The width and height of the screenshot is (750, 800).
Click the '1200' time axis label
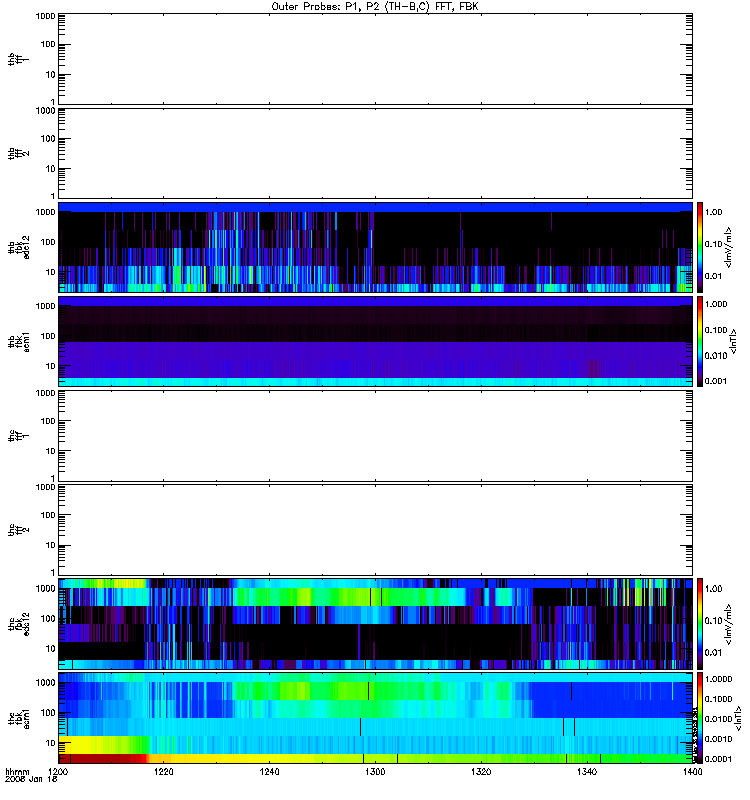click(x=58, y=771)
